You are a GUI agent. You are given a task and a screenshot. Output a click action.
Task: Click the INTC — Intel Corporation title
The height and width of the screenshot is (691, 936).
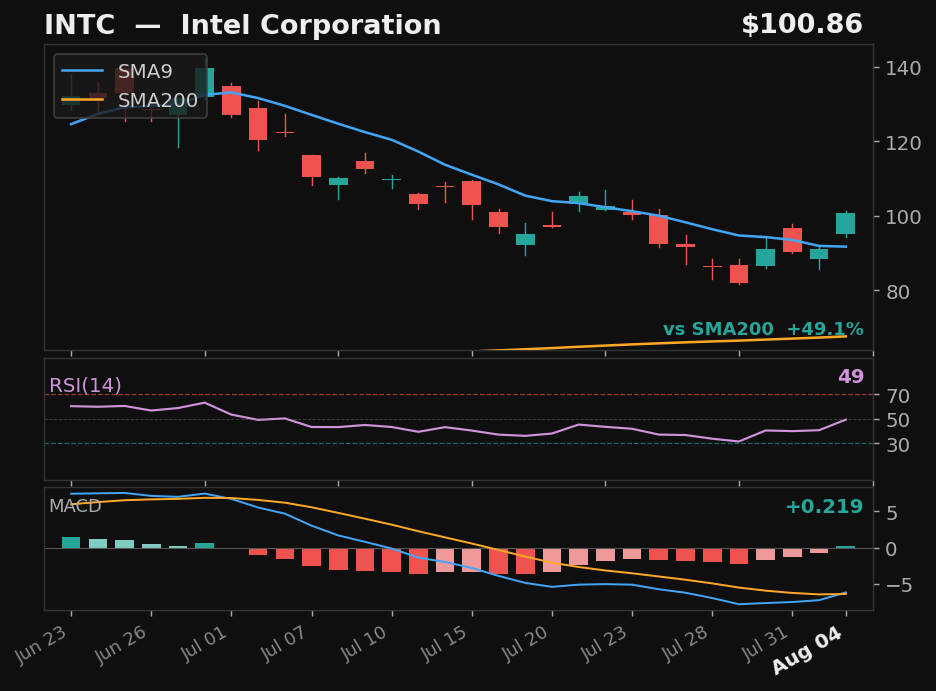coord(242,25)
